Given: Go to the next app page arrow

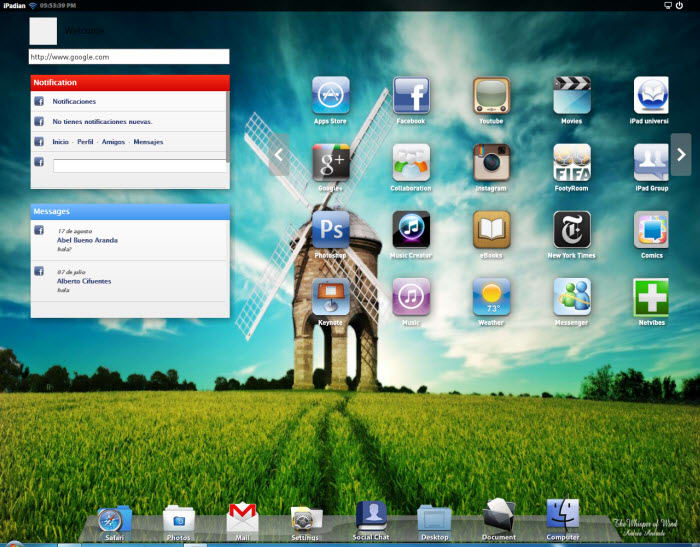Looking at the screenshot, I should pos(681,154).
